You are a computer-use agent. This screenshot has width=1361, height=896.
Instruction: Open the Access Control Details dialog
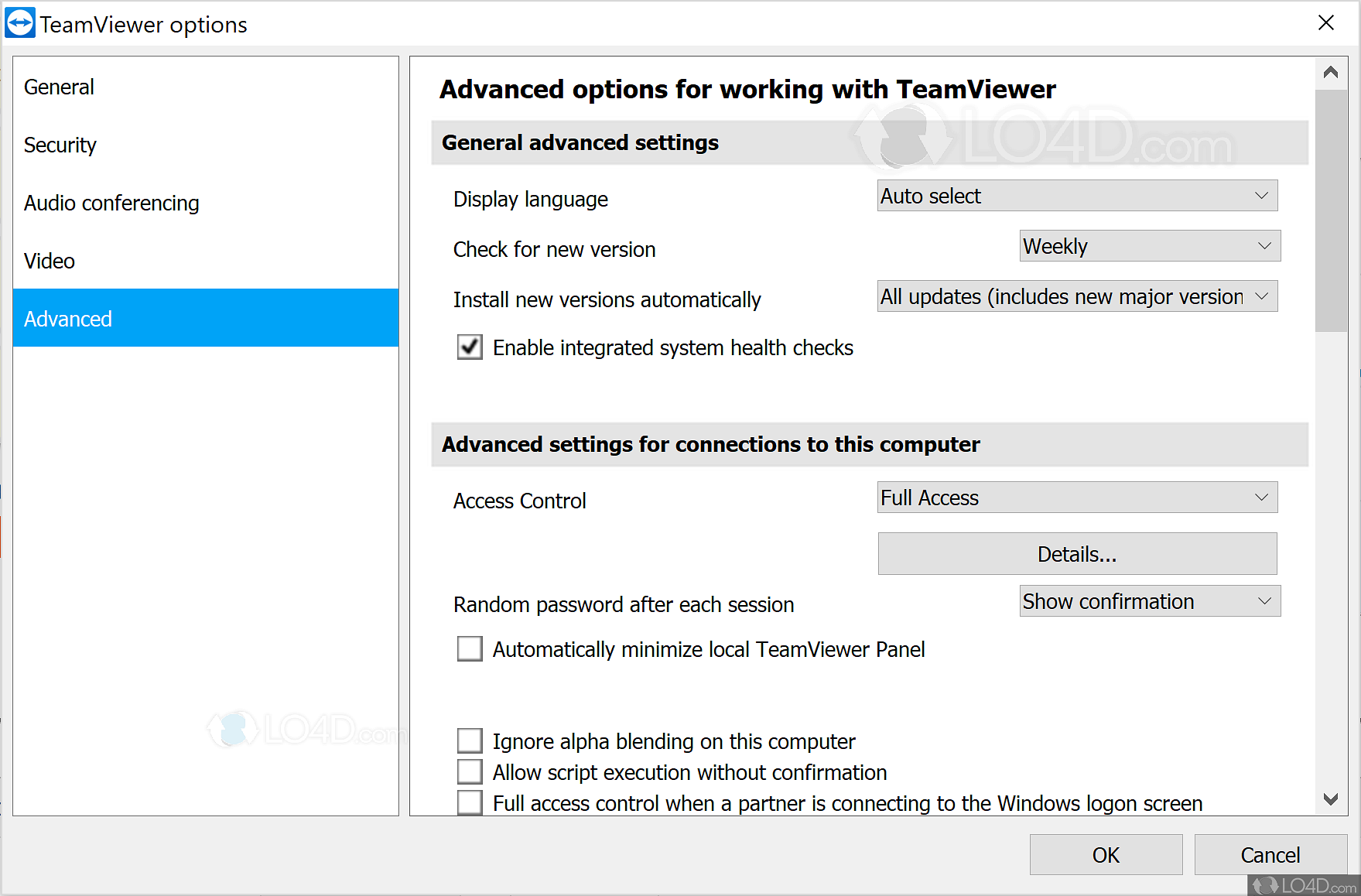tap(1076, 553)
